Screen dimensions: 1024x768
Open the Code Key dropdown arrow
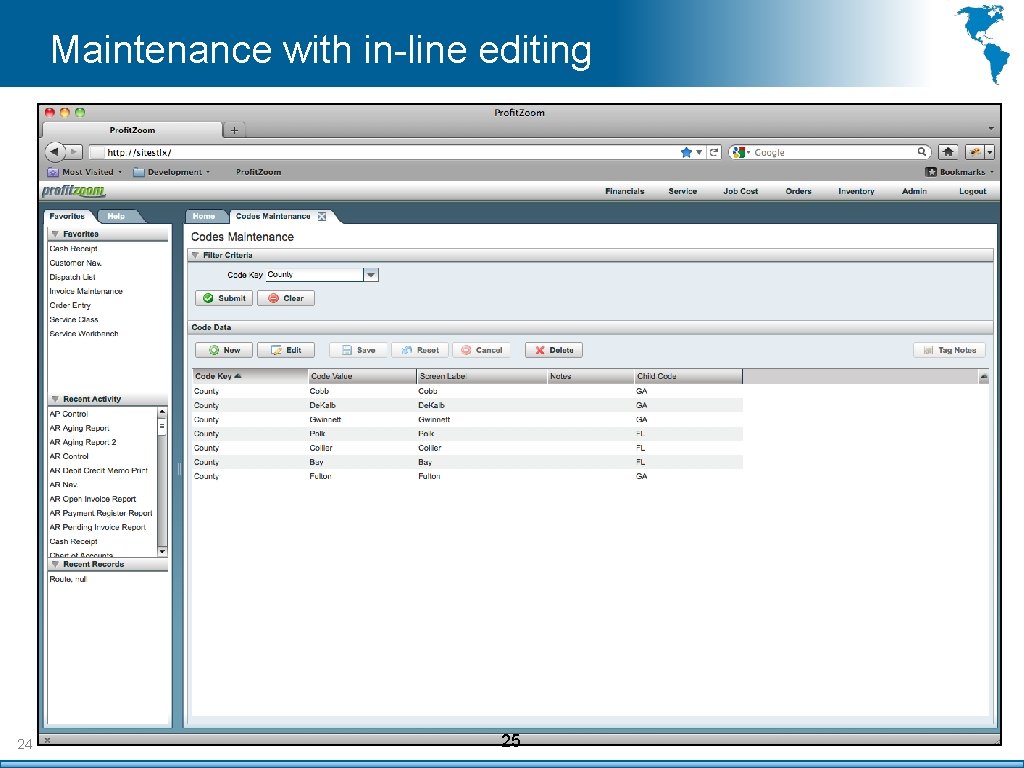click(371, 275)
